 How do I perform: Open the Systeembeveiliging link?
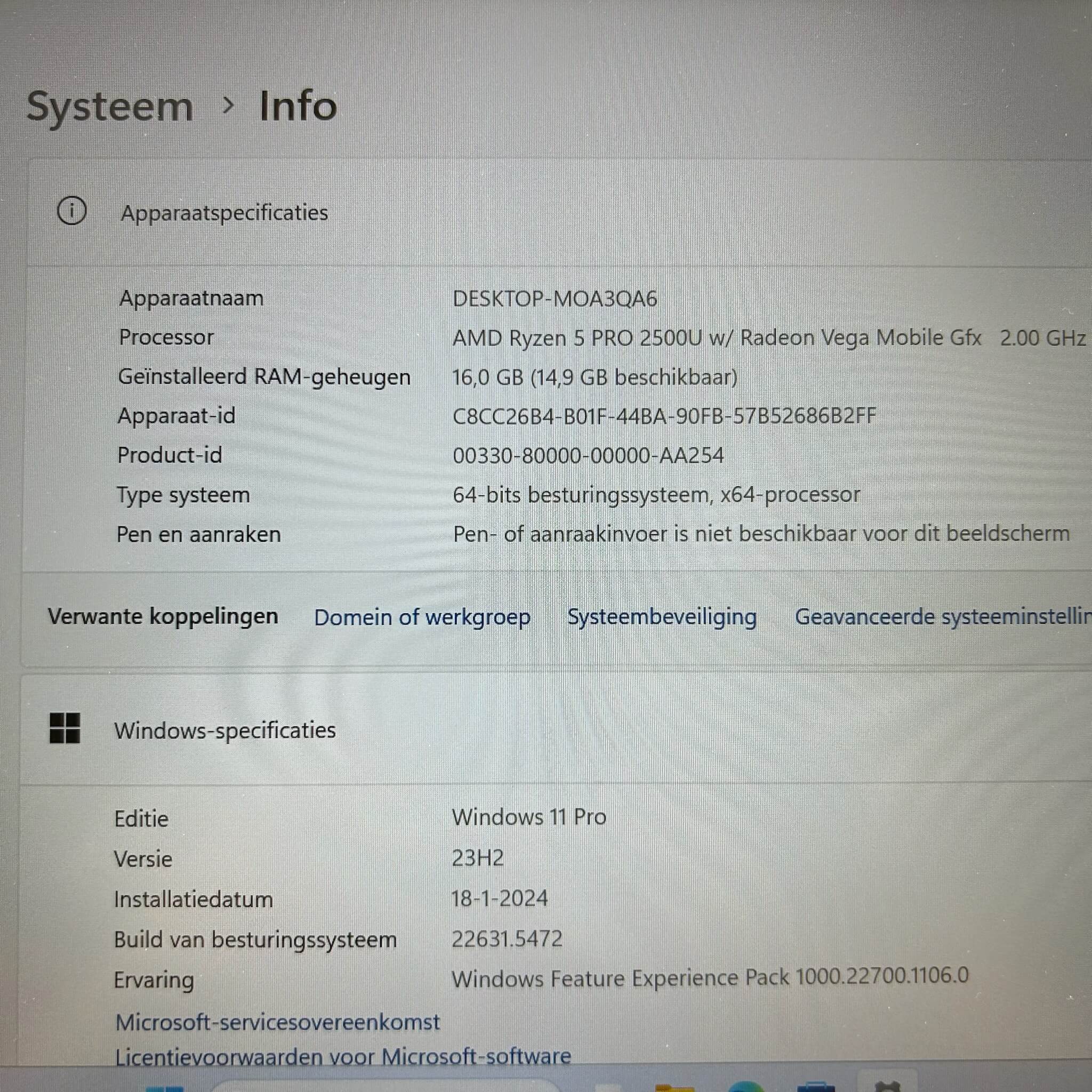(662, 617)
